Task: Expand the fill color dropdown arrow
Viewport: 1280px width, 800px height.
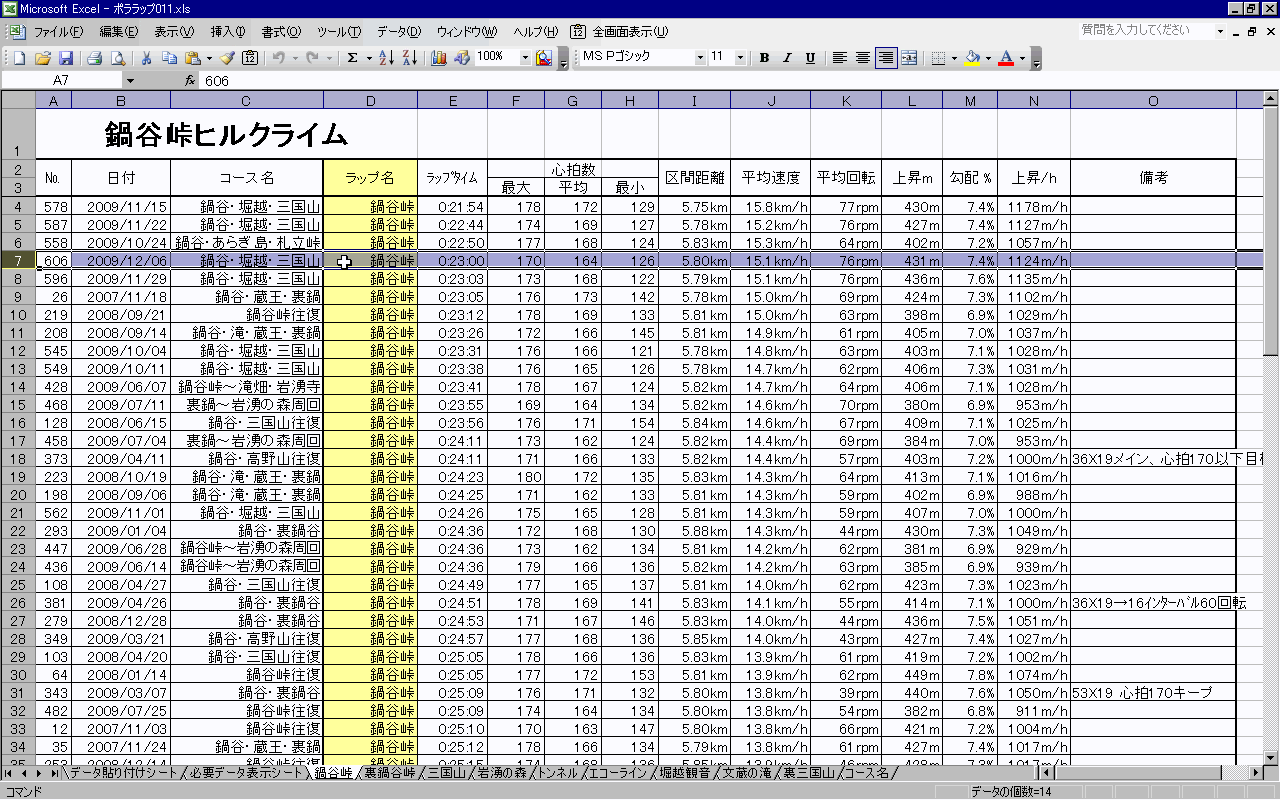Action: (988, 58)
